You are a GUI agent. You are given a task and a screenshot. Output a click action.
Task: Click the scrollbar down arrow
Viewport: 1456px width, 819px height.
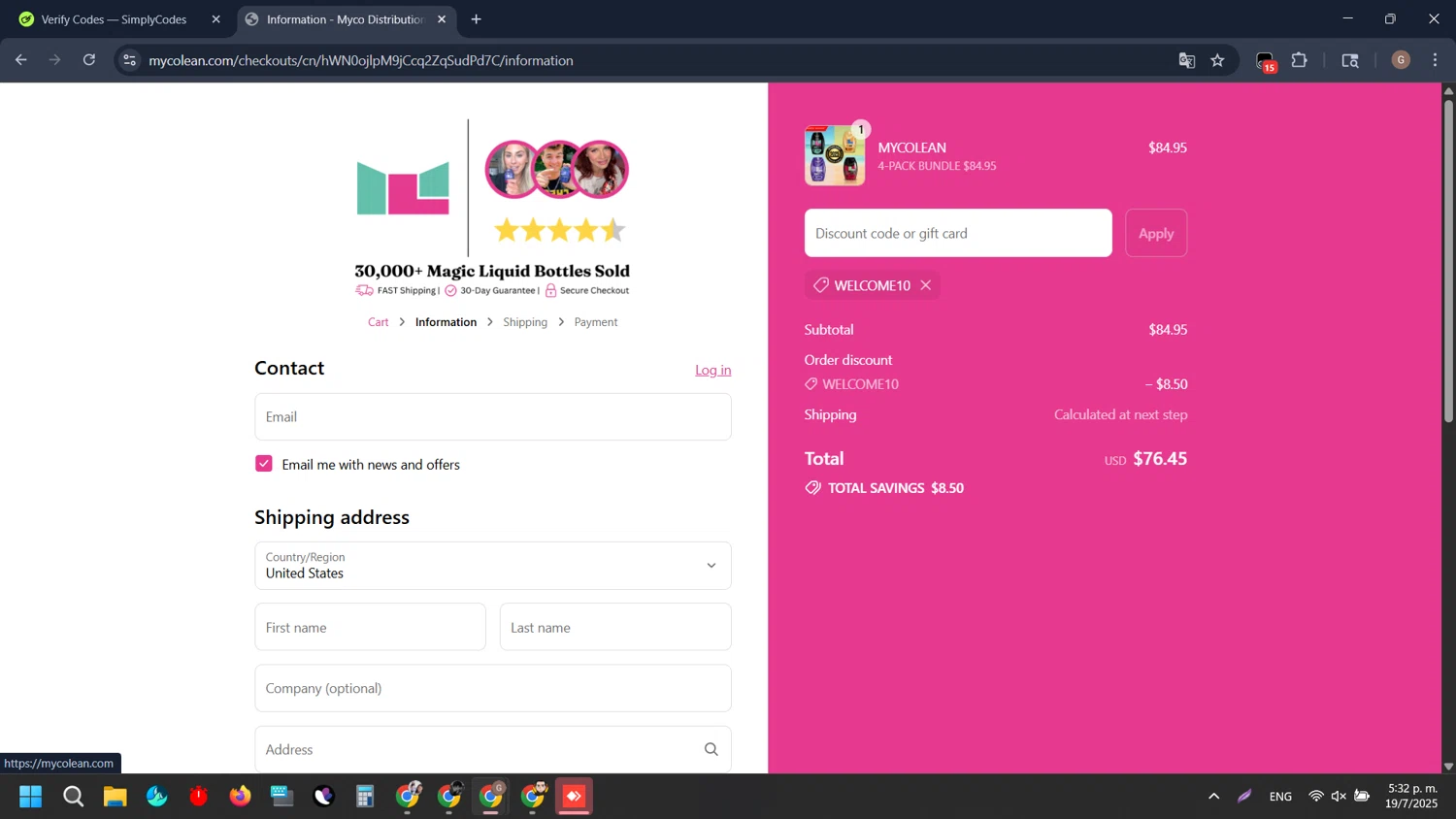(1448, 767)
